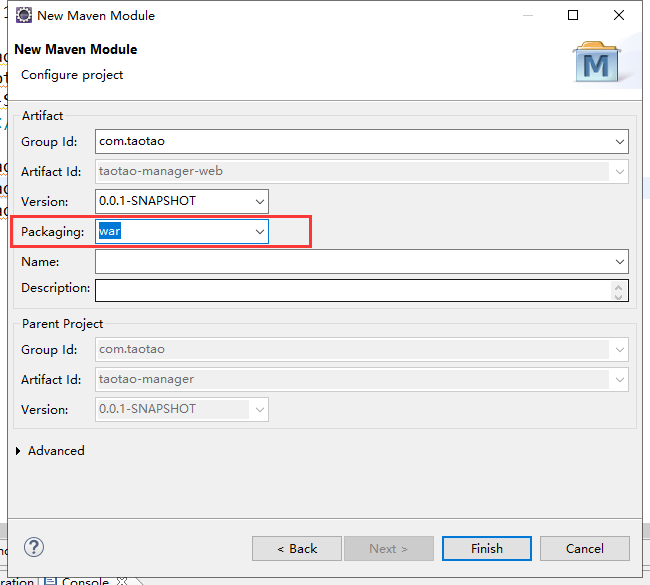Expand the Advanced section

[18, 451]
